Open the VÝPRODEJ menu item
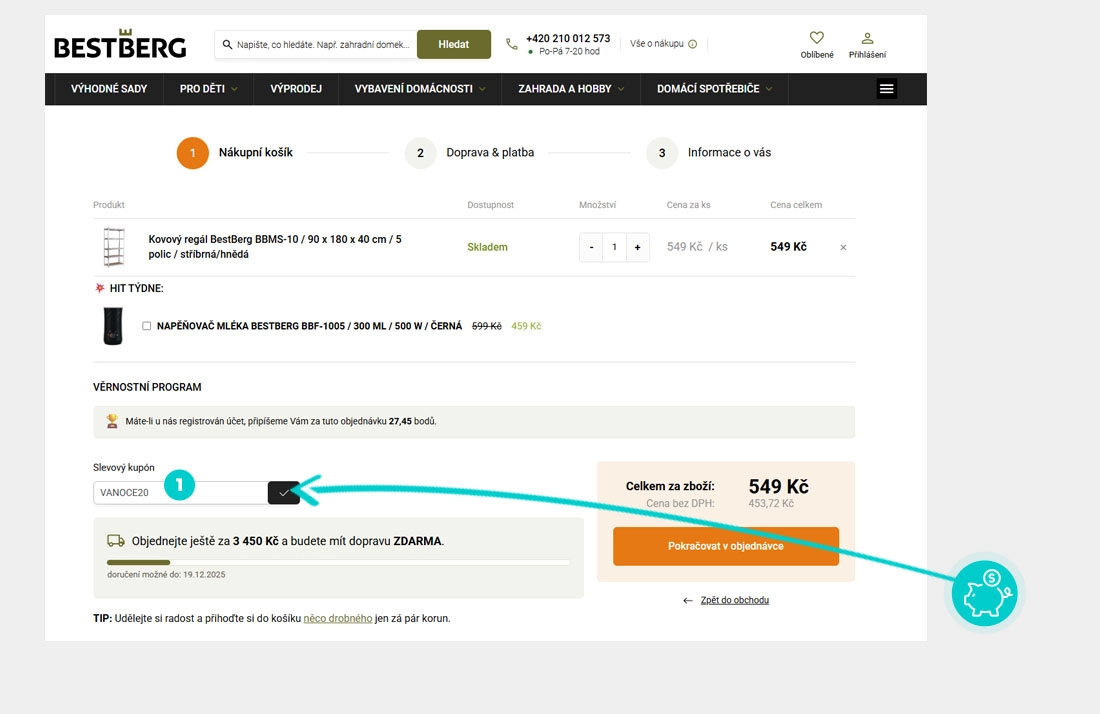 click(x=296, y=88)
